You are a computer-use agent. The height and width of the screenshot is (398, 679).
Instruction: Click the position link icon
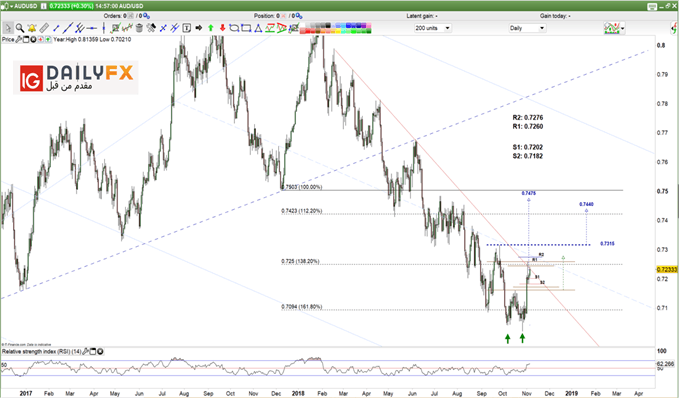point(299,16)
